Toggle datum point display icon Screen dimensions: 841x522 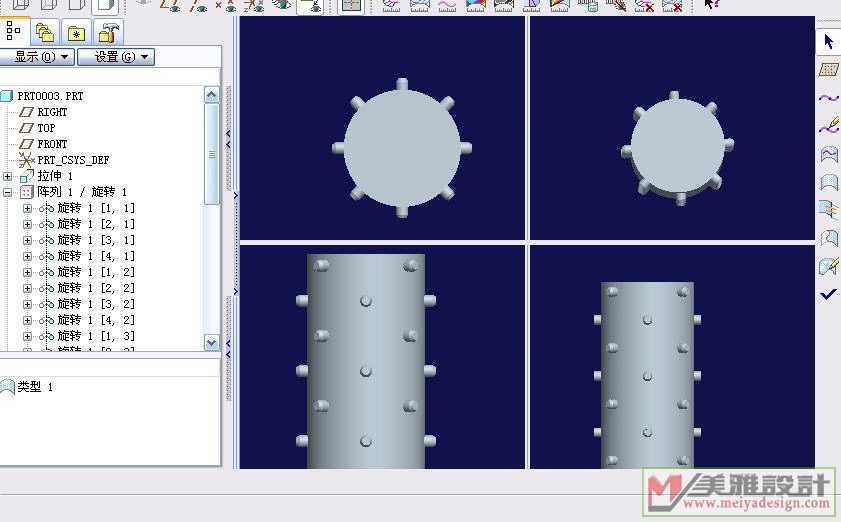[227, 5]
